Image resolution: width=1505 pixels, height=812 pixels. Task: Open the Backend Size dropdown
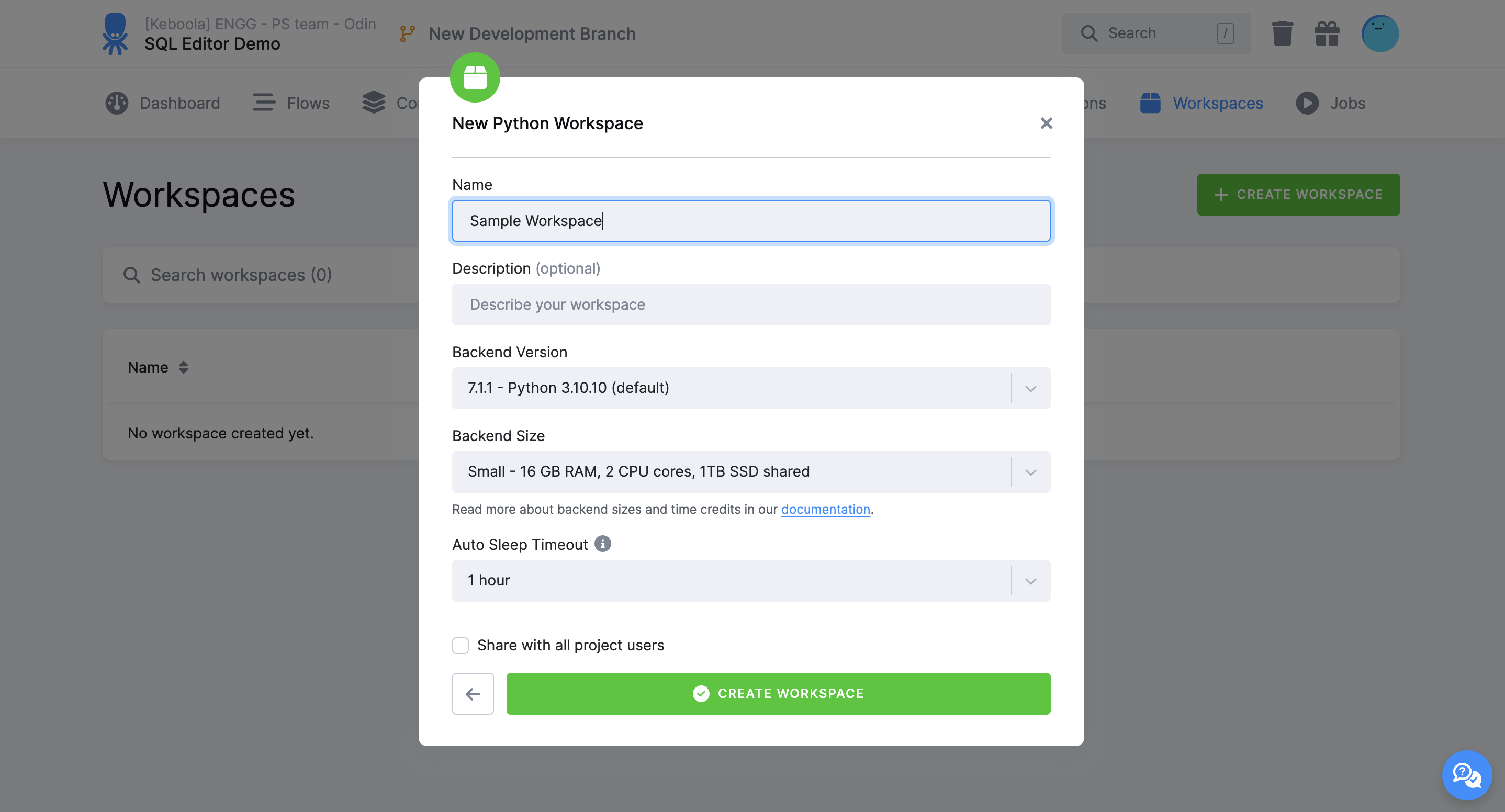[1030, 471]
